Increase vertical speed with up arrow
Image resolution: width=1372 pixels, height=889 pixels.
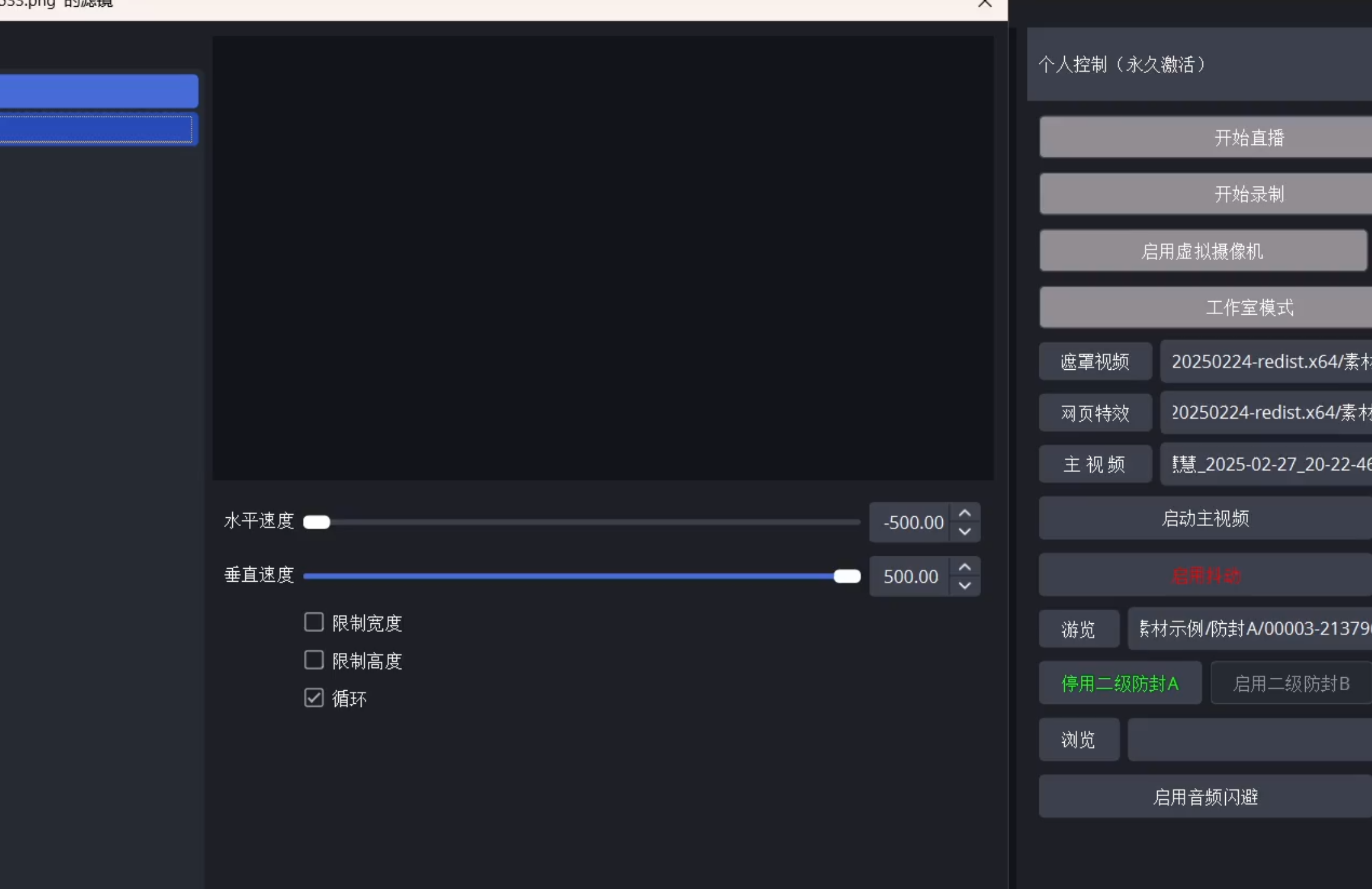click(x=964, y=567)
